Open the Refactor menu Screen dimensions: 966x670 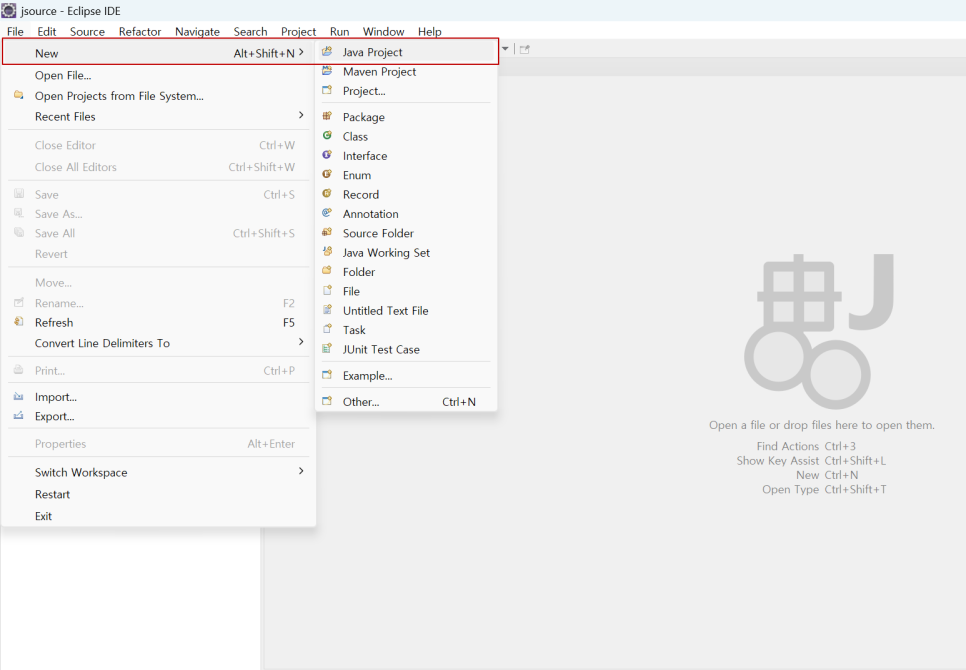(140, 31)
